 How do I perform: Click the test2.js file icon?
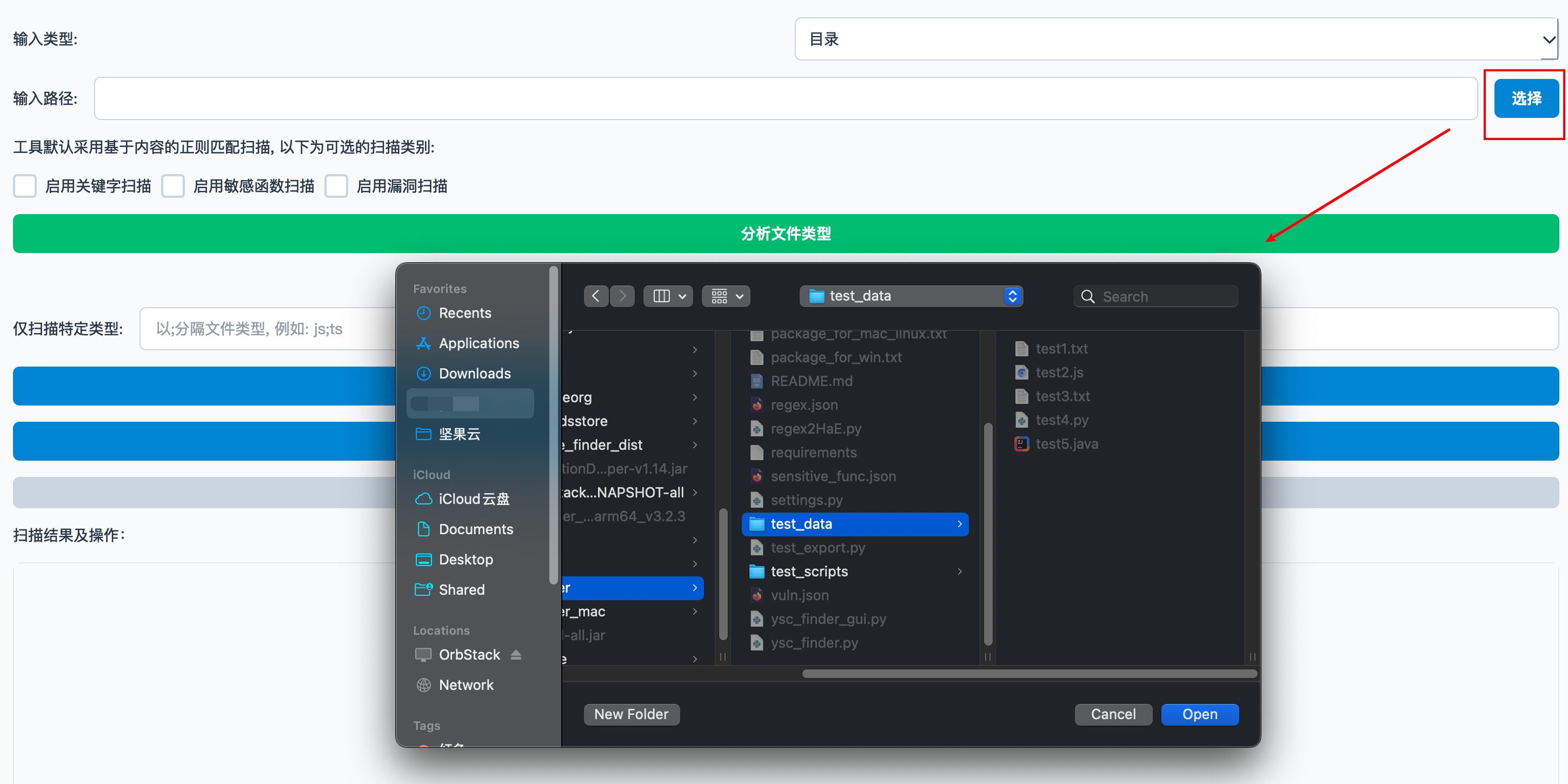point(1022,373)
